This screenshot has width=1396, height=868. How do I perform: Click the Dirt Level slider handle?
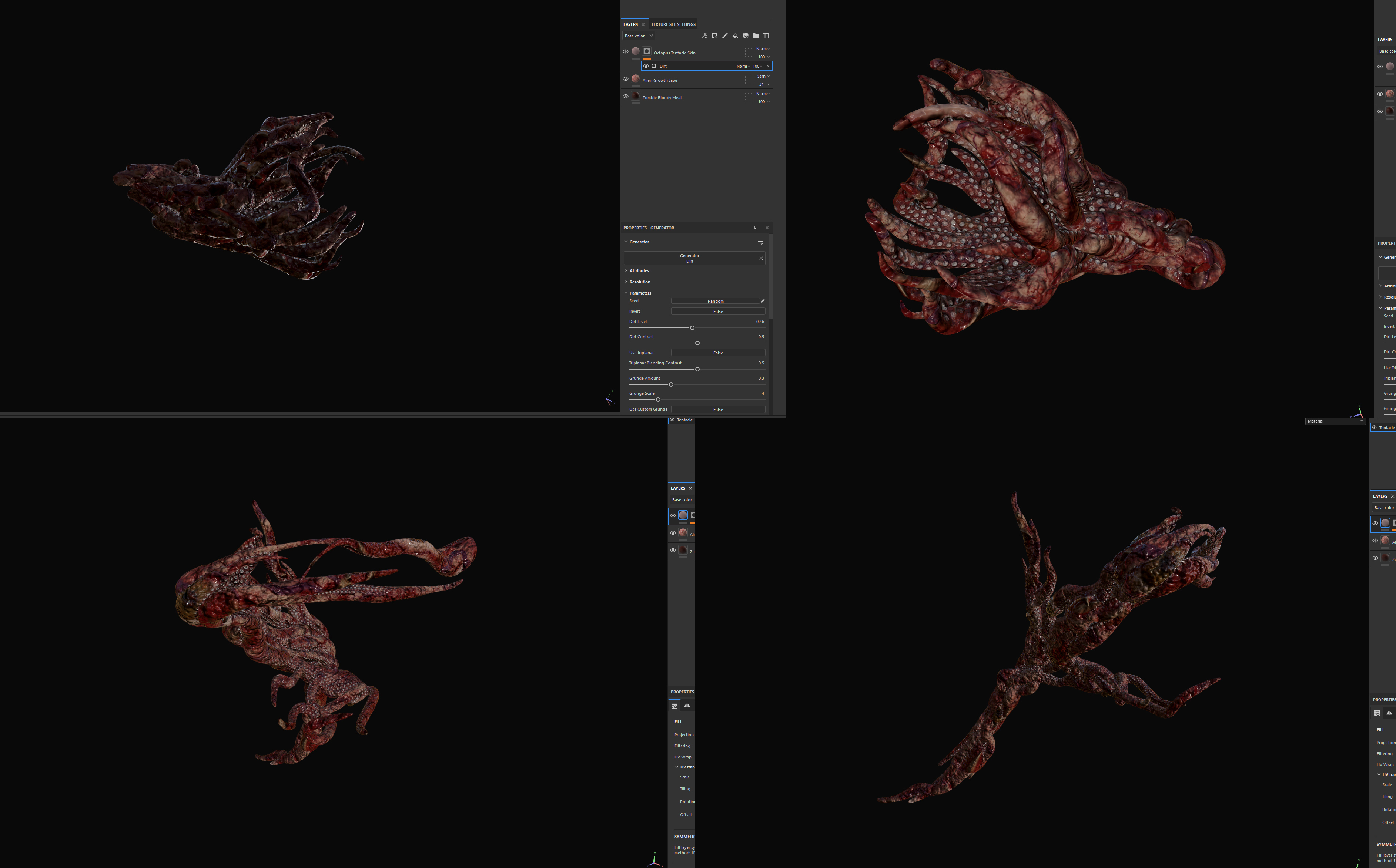click(x=692, y=328)
